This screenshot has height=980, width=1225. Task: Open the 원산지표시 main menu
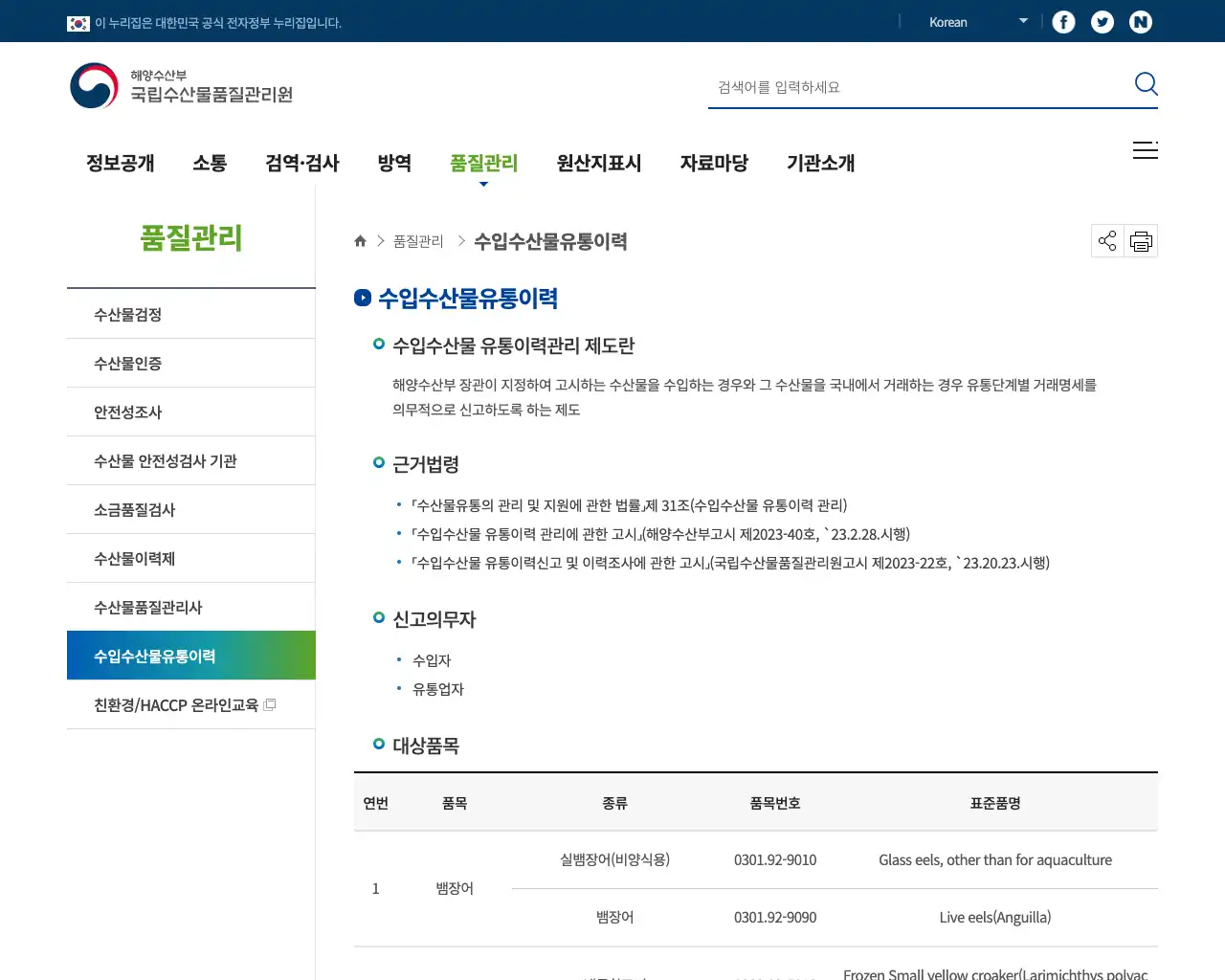click(599, 164)
